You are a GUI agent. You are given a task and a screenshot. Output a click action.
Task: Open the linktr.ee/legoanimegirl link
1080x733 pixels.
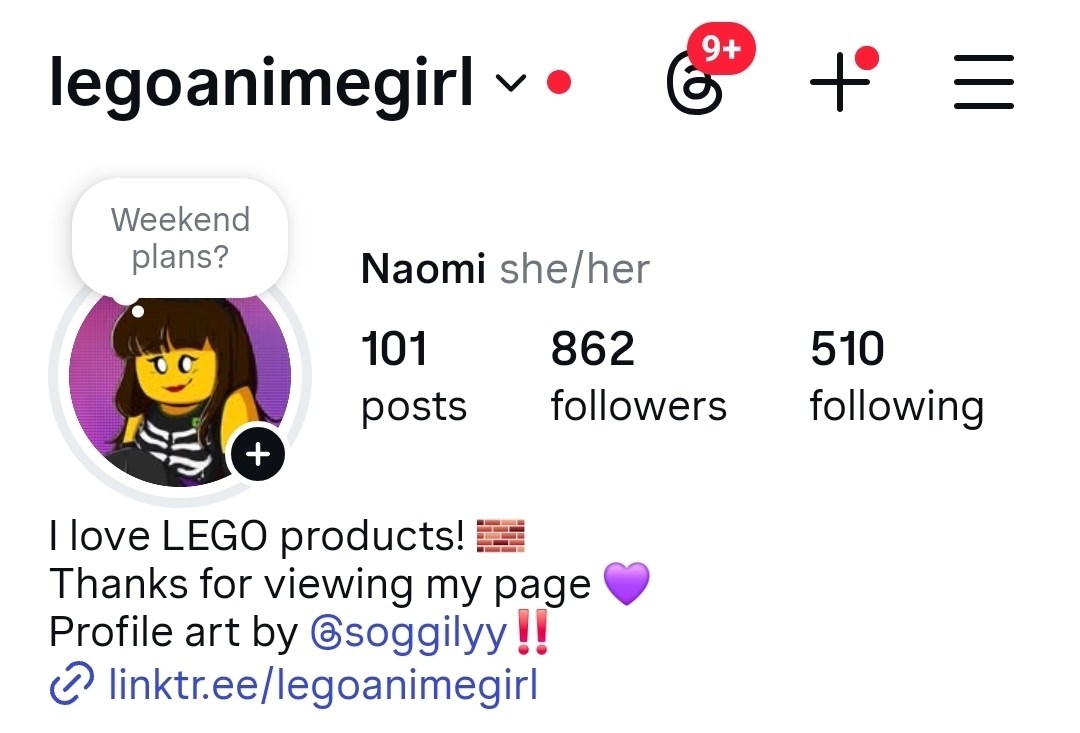click(323, 685)
